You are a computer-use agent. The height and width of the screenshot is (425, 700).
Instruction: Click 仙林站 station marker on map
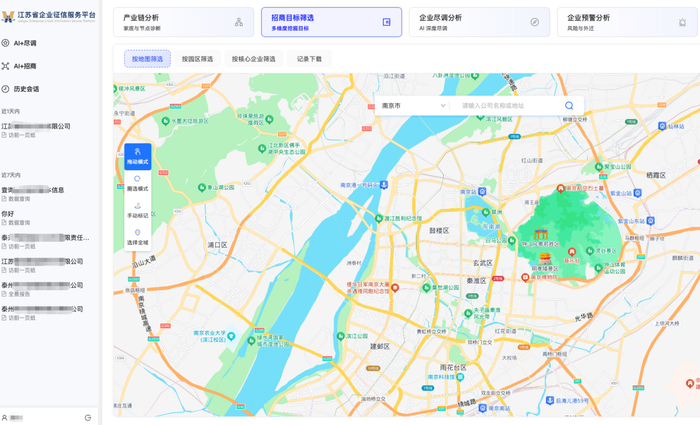[x=662, y=126]
